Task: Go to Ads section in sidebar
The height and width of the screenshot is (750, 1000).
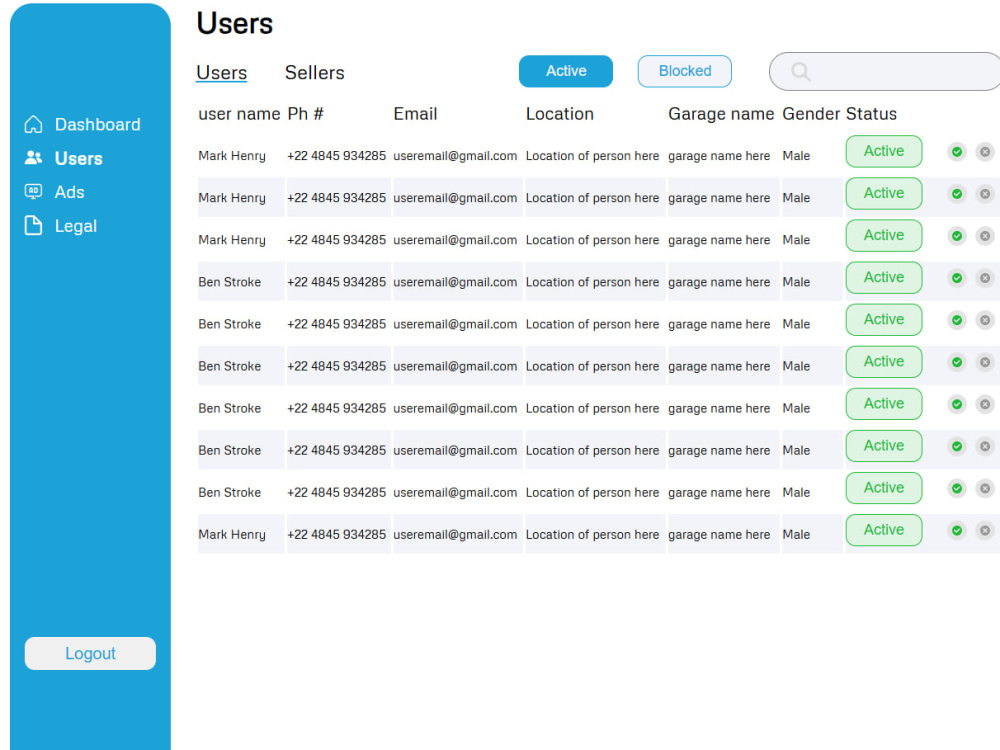Action: (x=70, y=192)
